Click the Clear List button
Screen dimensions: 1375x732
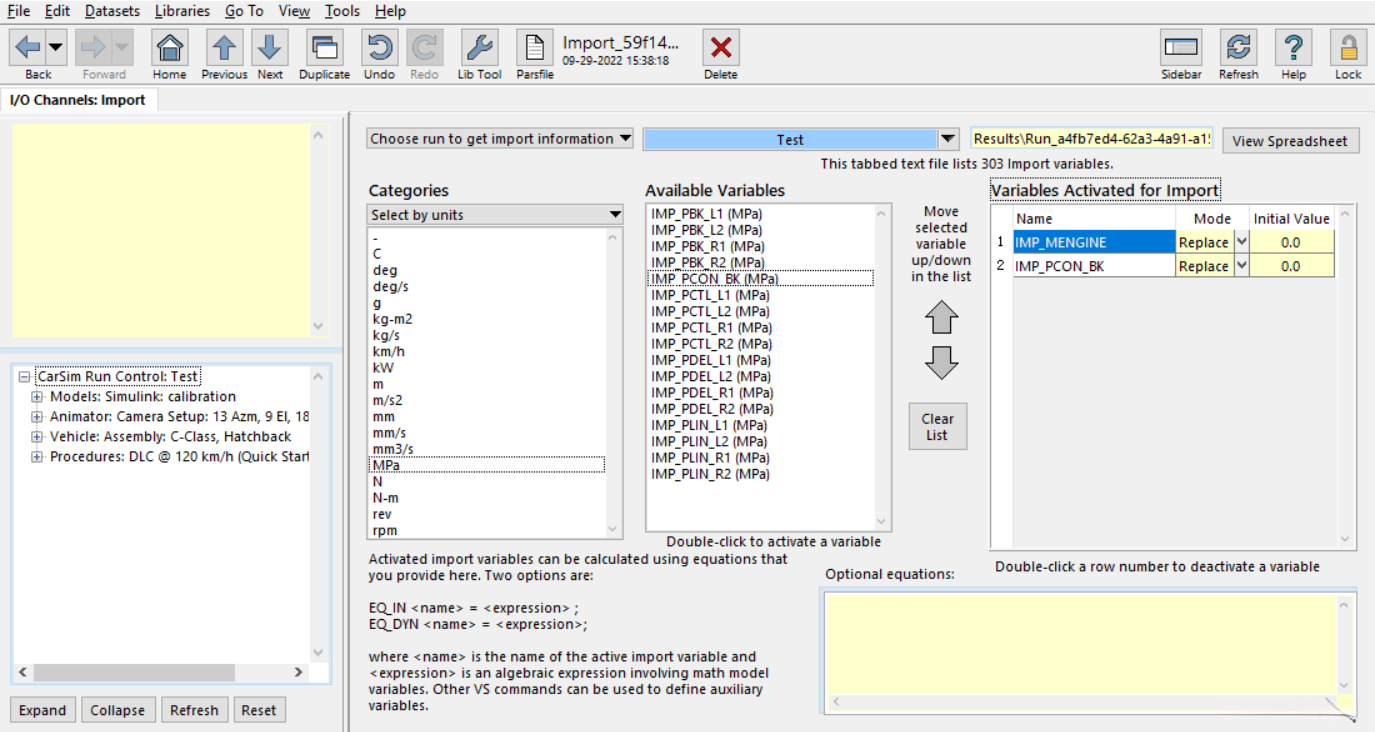pyautogui.click(x=937, y=427)
